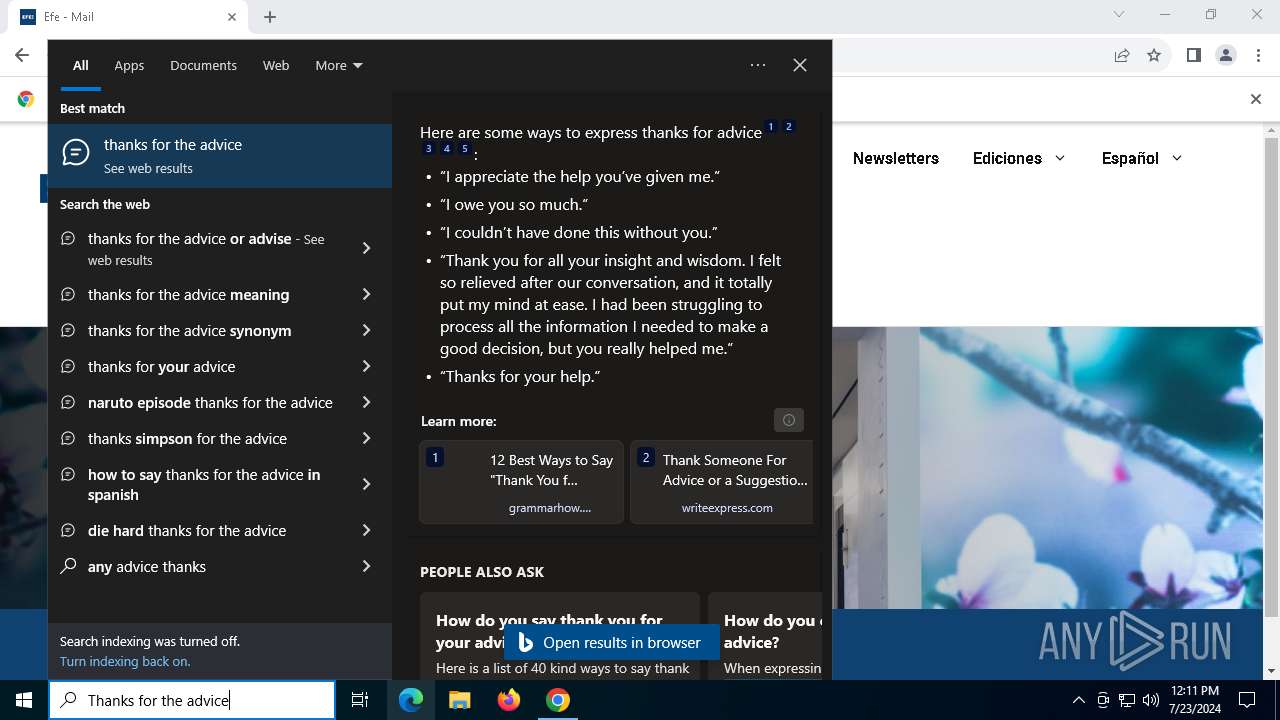
Task: Click the clock showing 12:11 PM
Action: point(1195,700)
